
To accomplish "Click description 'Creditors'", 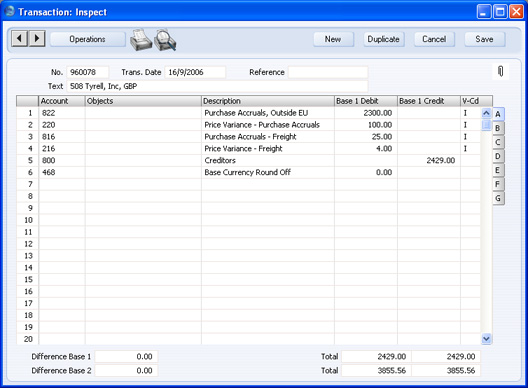I will 220,160.
